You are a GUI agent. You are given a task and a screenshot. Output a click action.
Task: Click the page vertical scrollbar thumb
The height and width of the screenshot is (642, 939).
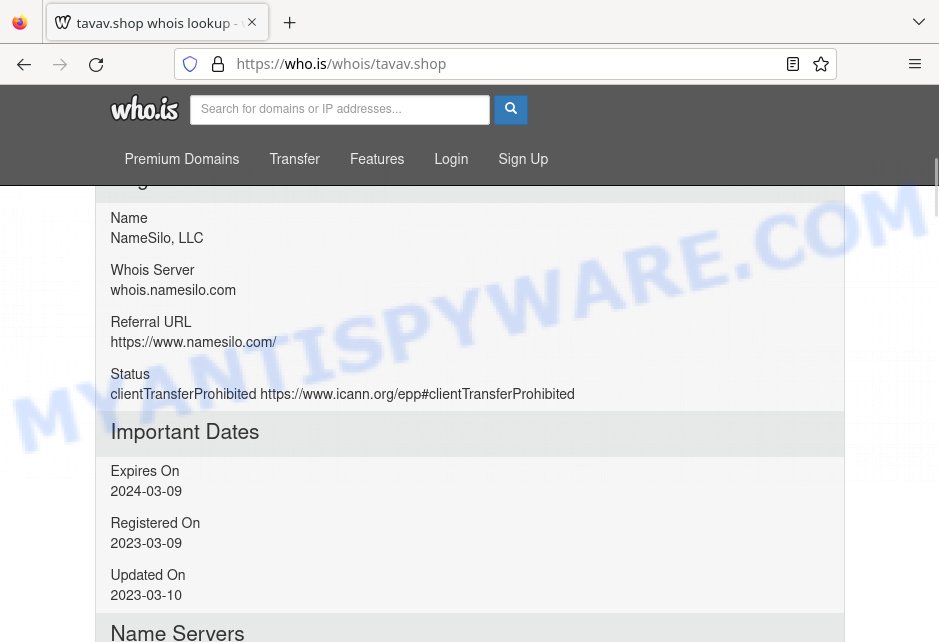coord(935,187)
